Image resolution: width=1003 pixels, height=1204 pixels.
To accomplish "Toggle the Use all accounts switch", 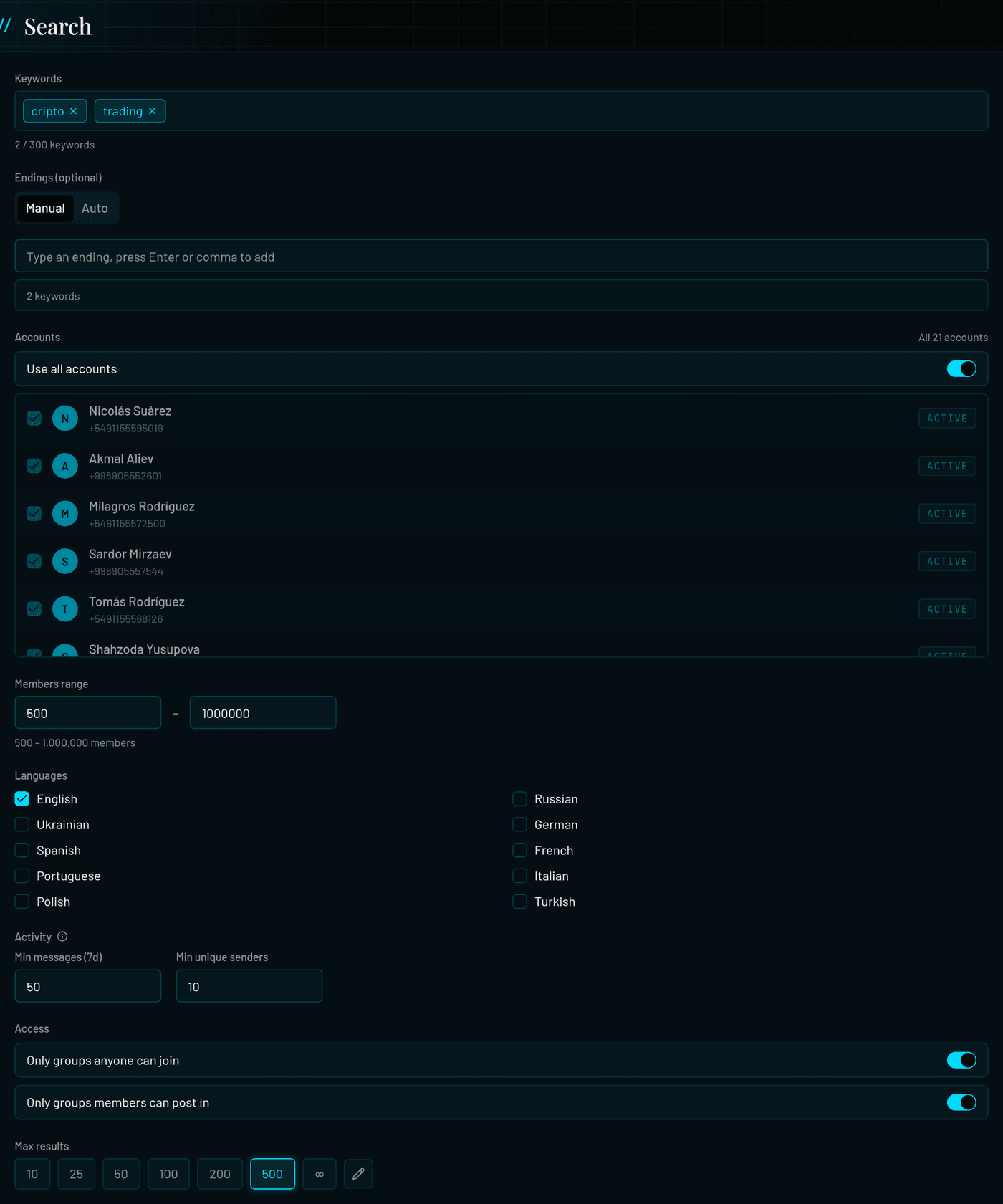I will coord(961,368).
